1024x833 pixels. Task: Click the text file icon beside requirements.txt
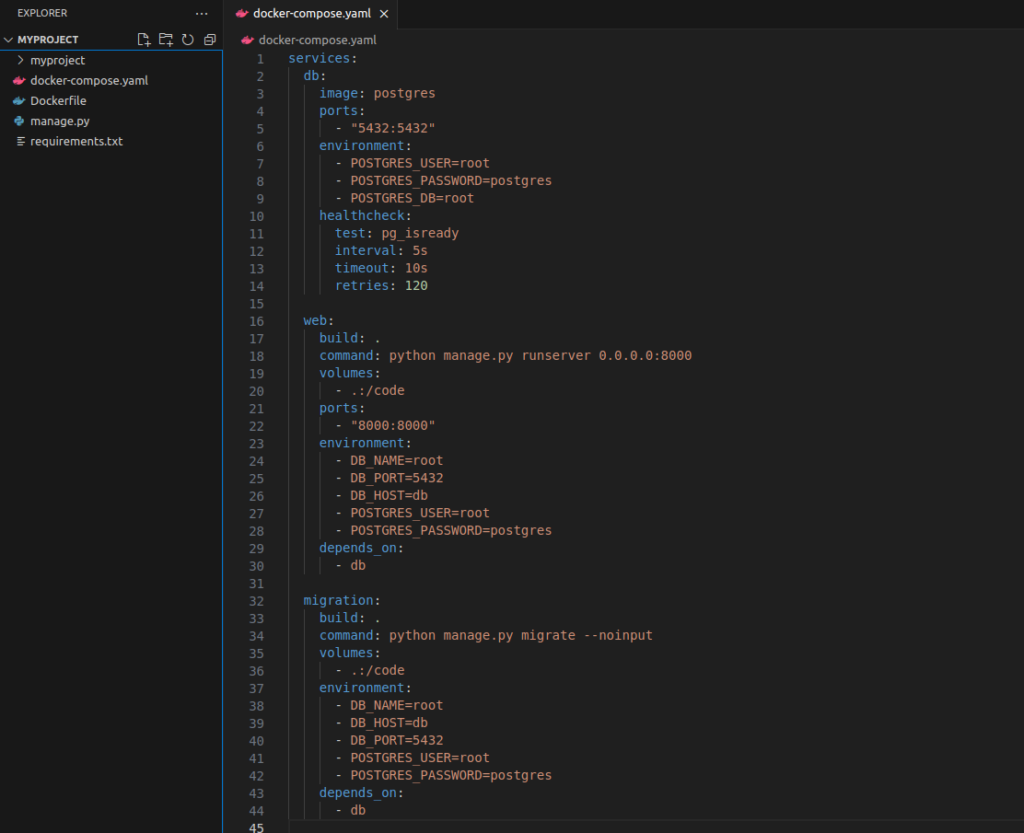tap(19, 142)
